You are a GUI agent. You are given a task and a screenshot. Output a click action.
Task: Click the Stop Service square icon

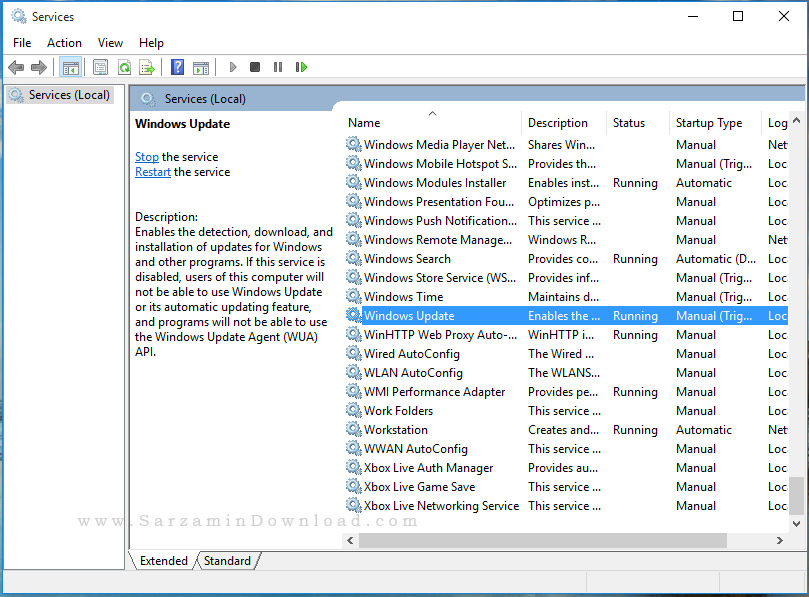click(x=255, y=67)
